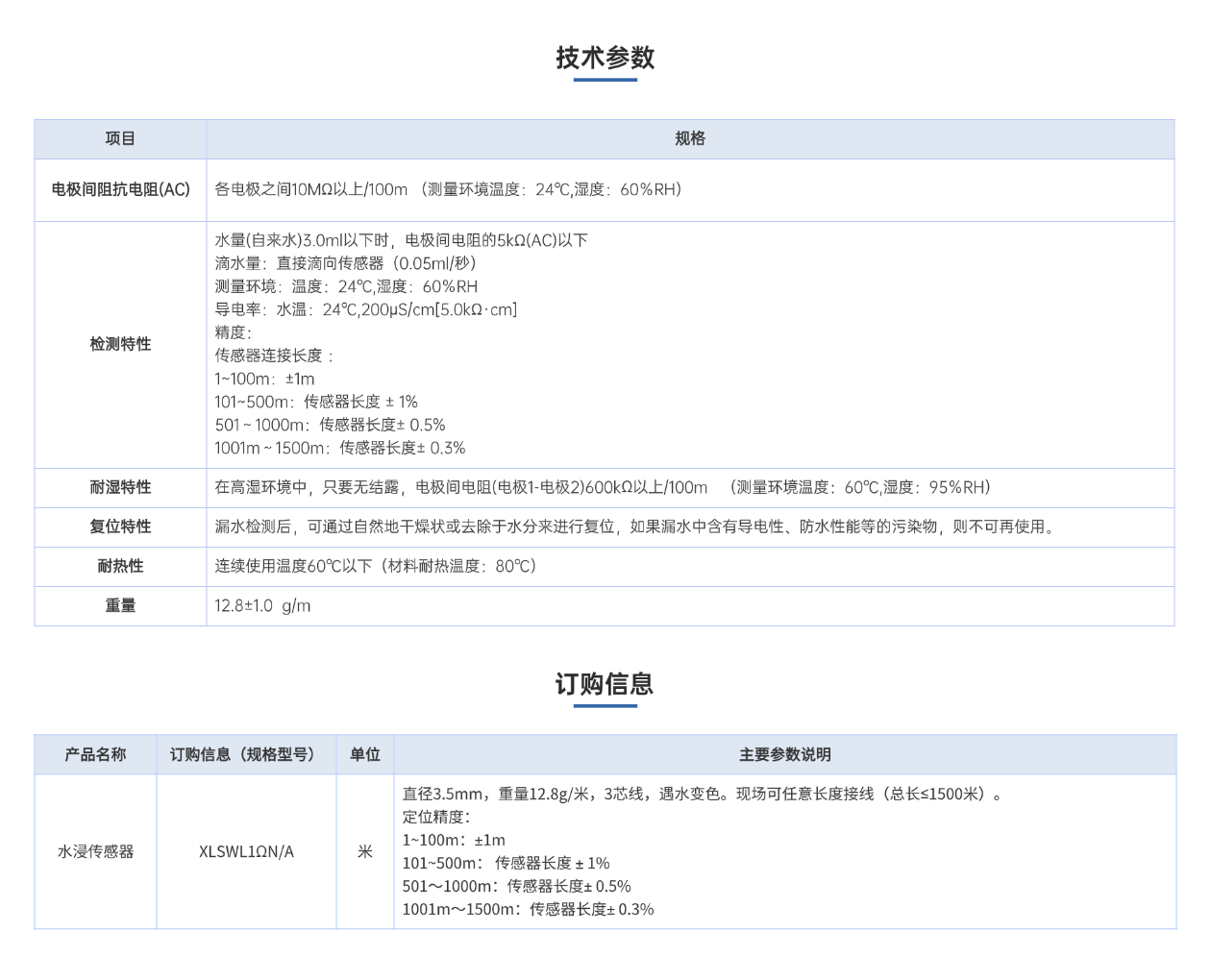The width and height of the screenshot is (1211, 980).
Task: Click the 检测特性 row label
Action: pyautogui.click(x=120, y=344)
